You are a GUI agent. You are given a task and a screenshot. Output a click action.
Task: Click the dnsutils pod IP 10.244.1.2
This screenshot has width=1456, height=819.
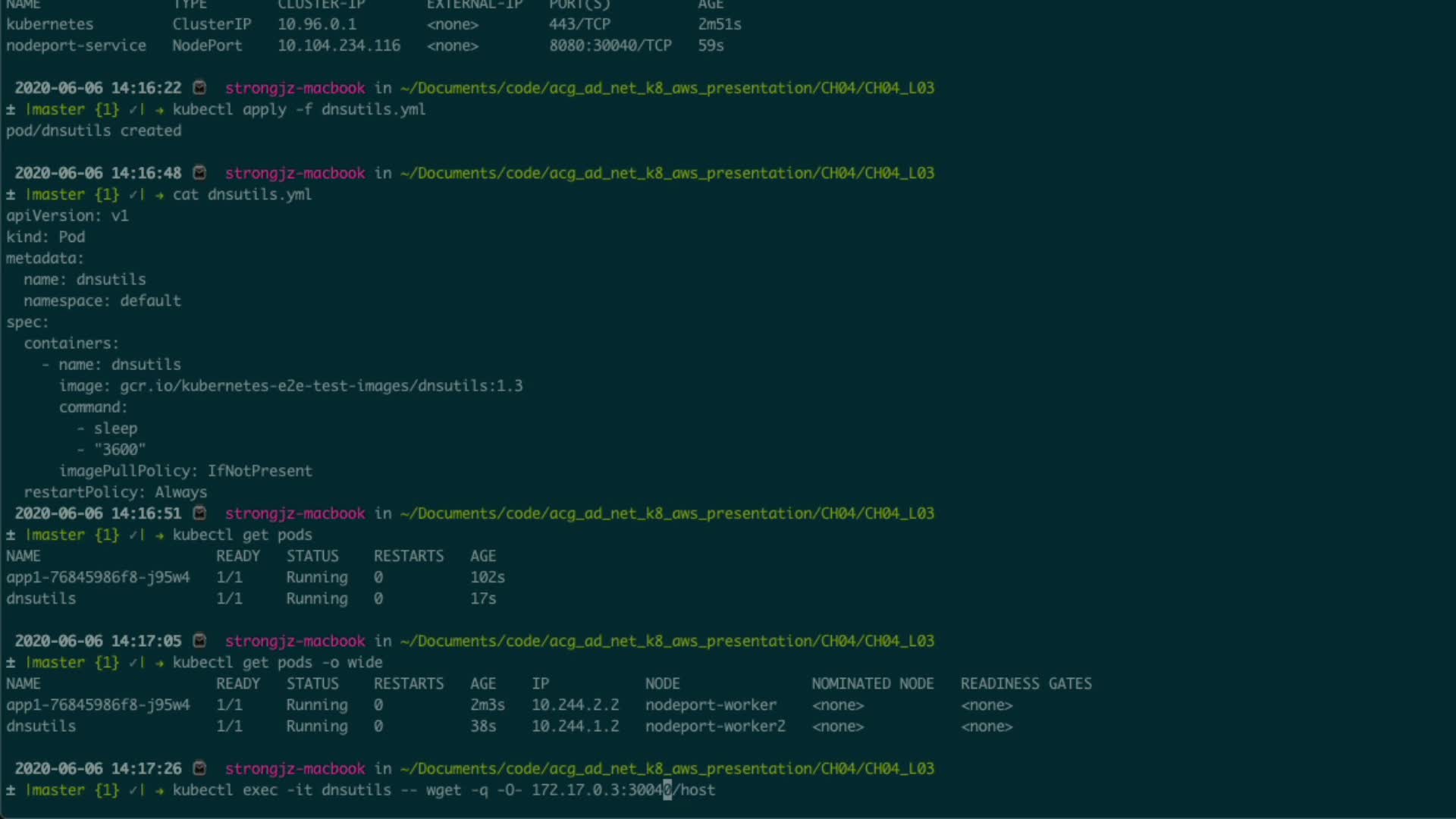pyautogui.click(x=575, y=726)
